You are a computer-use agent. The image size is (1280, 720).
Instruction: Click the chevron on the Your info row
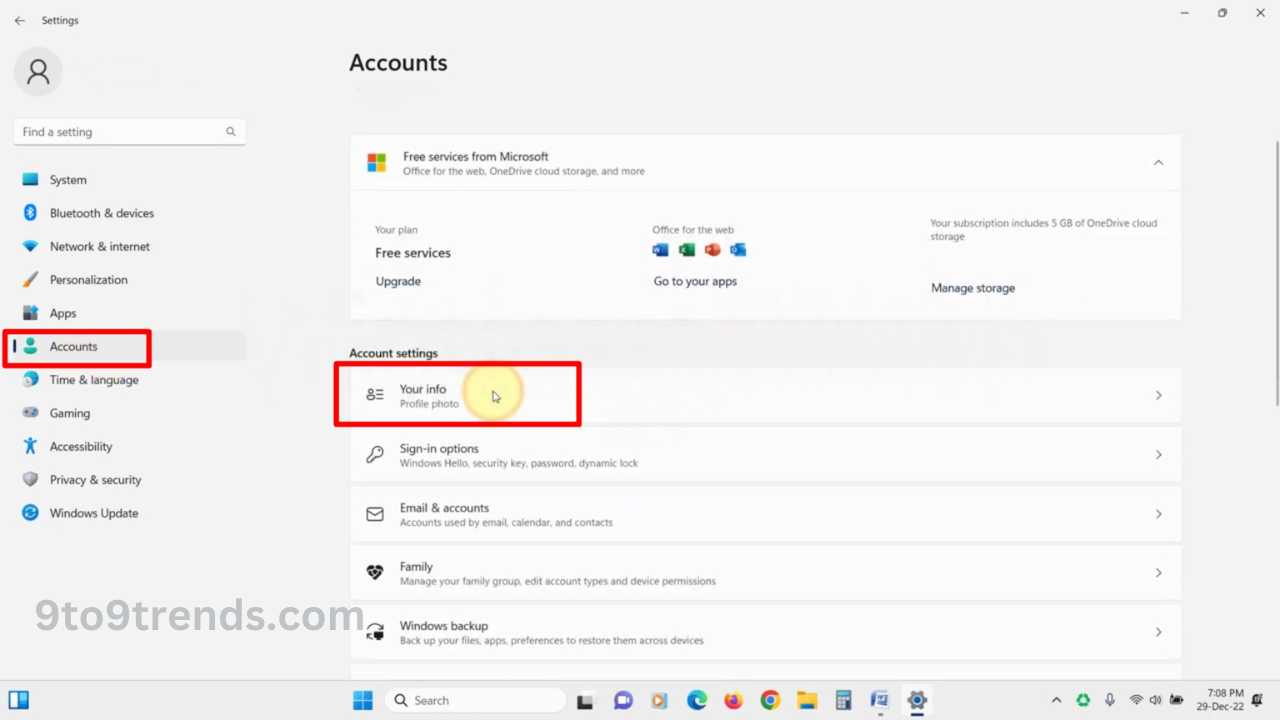[x=1158, y=395]
